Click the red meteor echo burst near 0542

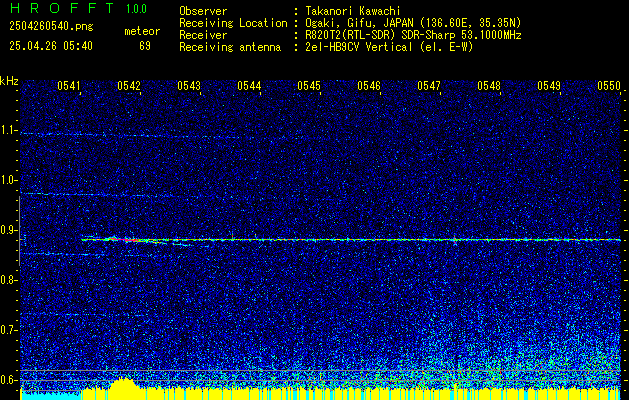coord(125,240)
